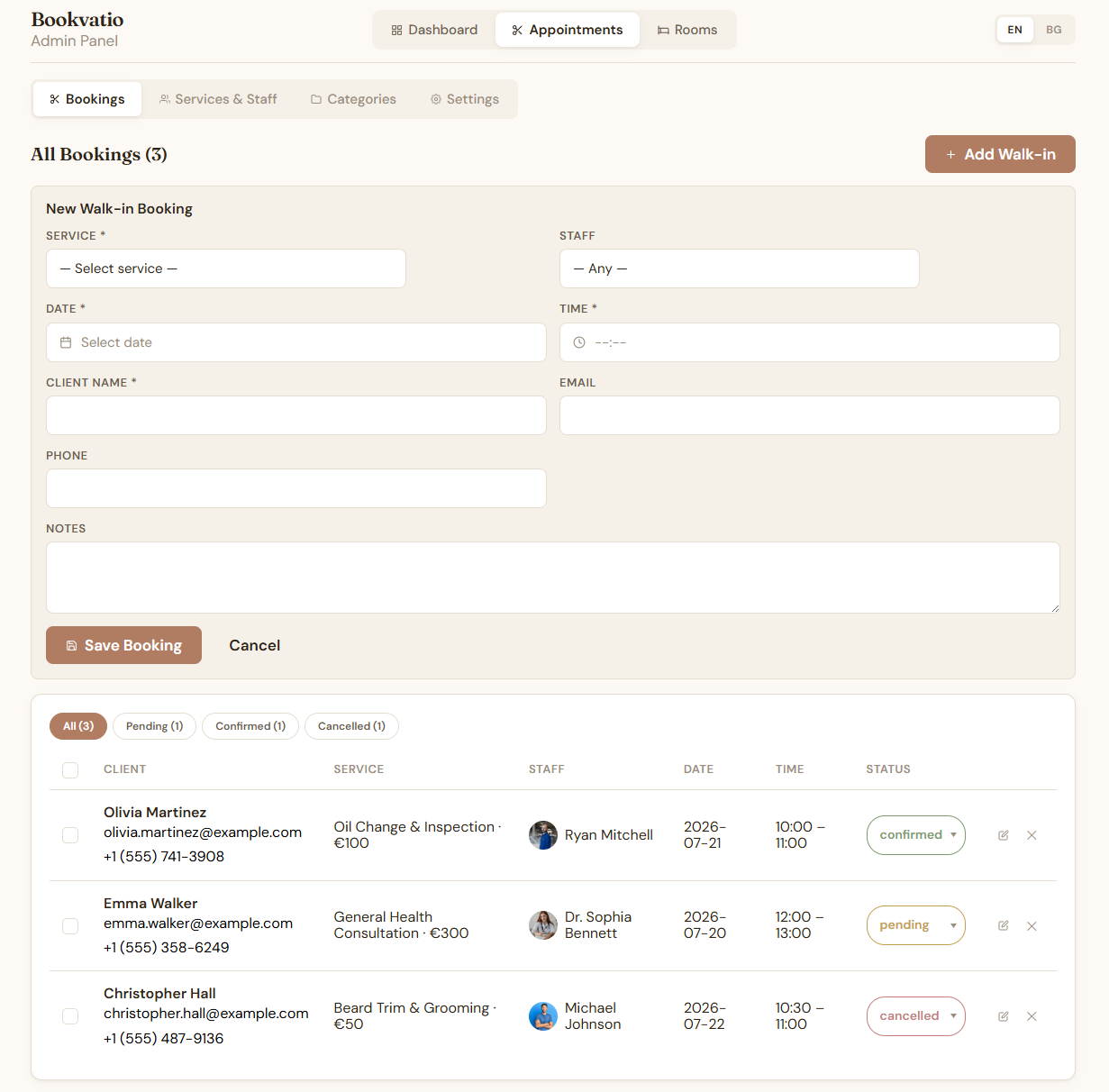The width and height of the screenshot is (1109, 1092).
Task: Filter bookings by Pending (1)
Action: coord(154,726)
